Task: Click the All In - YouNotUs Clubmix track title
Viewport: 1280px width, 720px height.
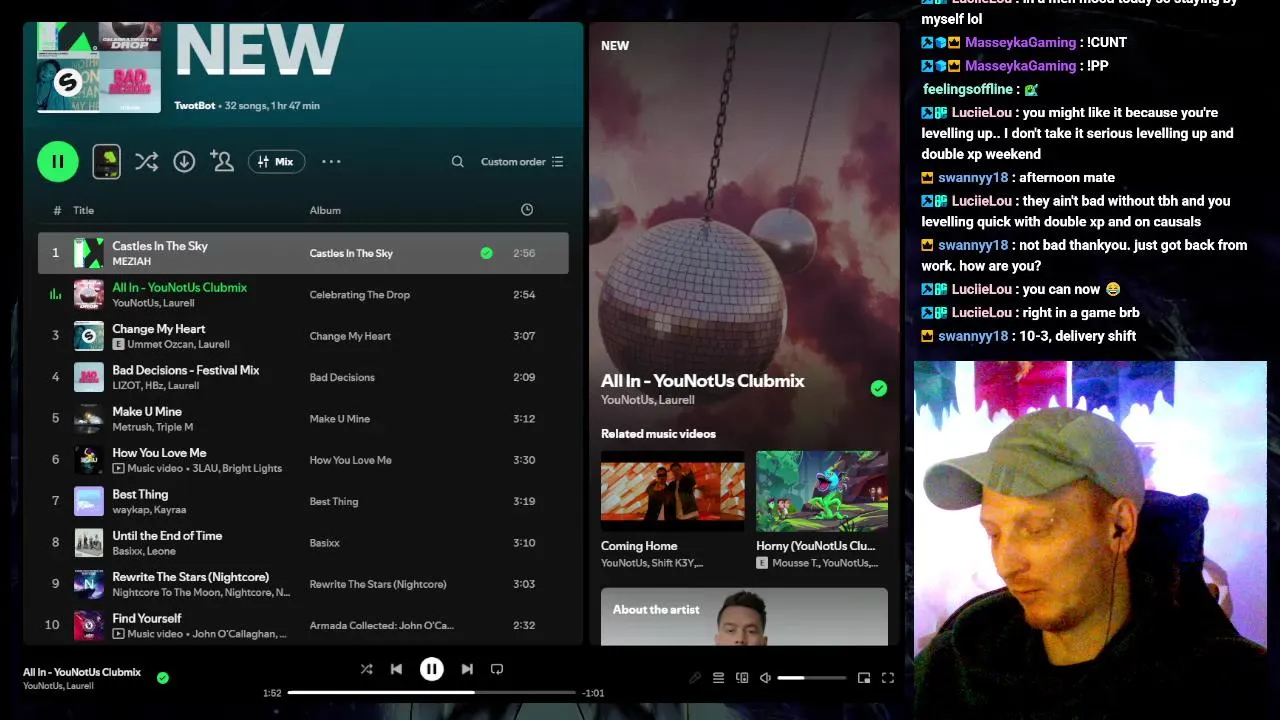Action: click(x=180, y=287)
